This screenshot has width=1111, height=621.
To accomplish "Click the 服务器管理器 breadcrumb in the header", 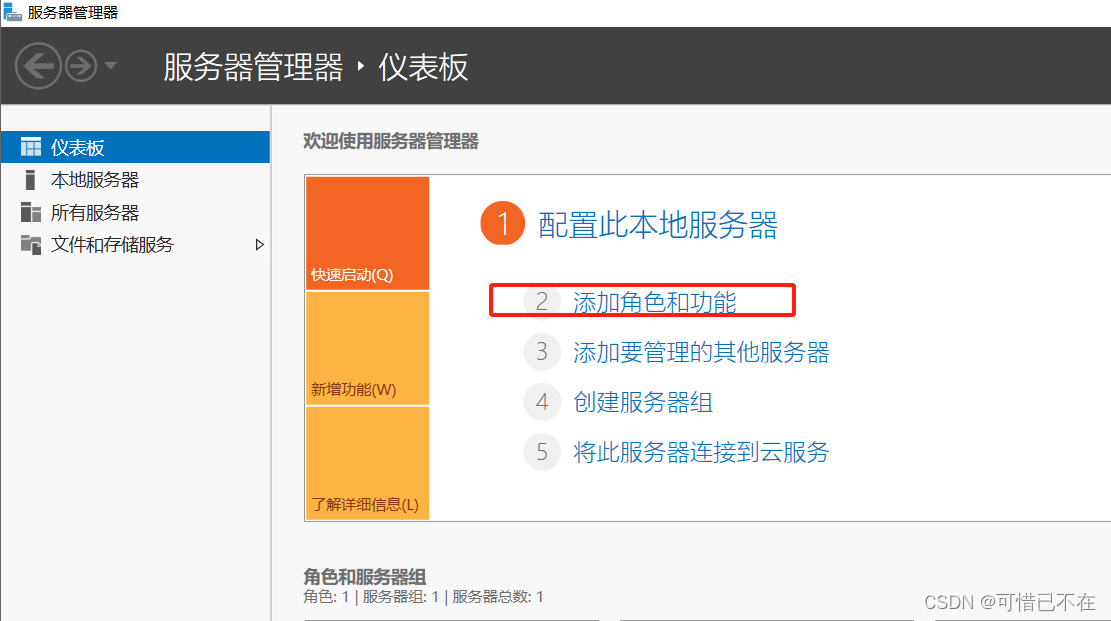I will (253, 67).
